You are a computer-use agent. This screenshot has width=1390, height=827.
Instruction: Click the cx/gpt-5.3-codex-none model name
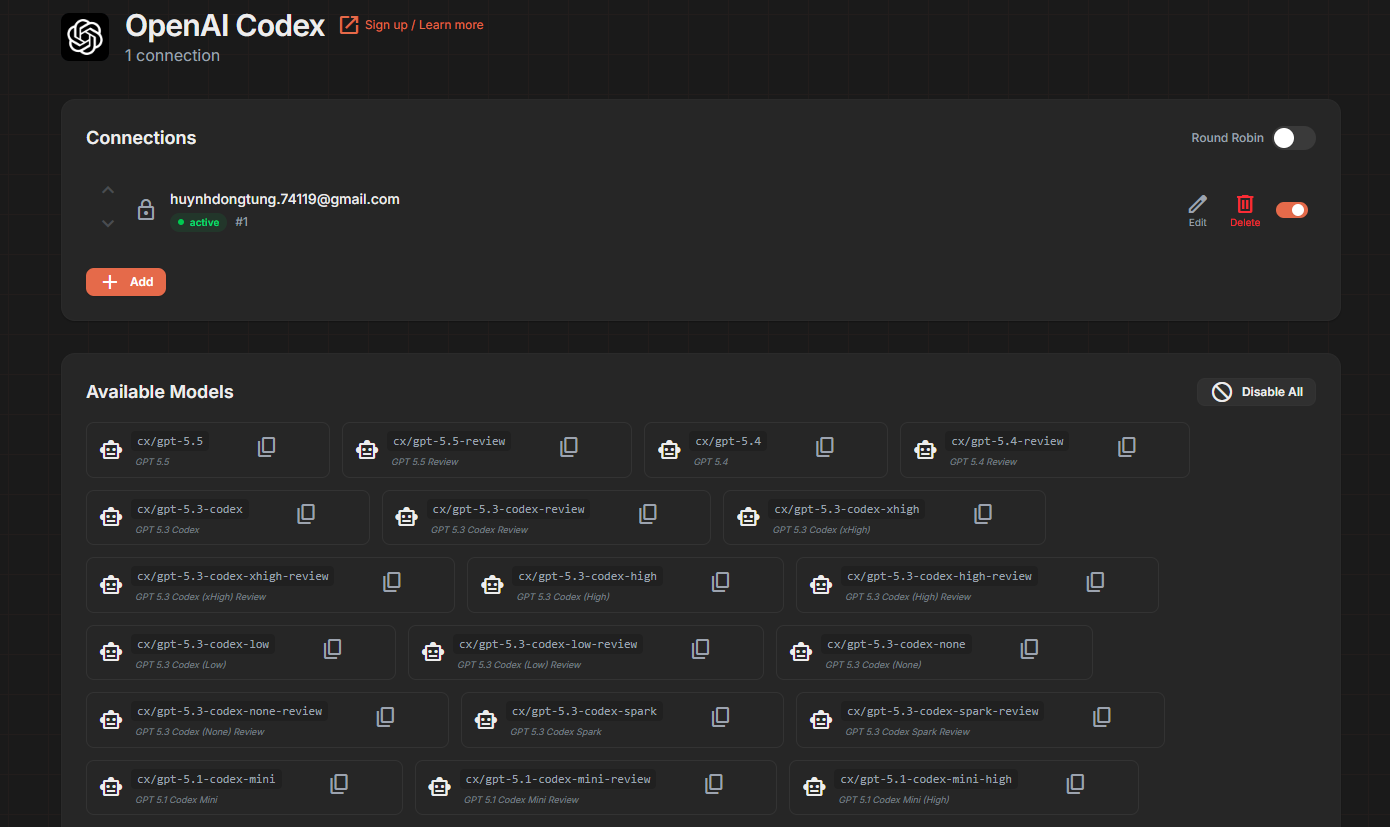click(896, 644)
